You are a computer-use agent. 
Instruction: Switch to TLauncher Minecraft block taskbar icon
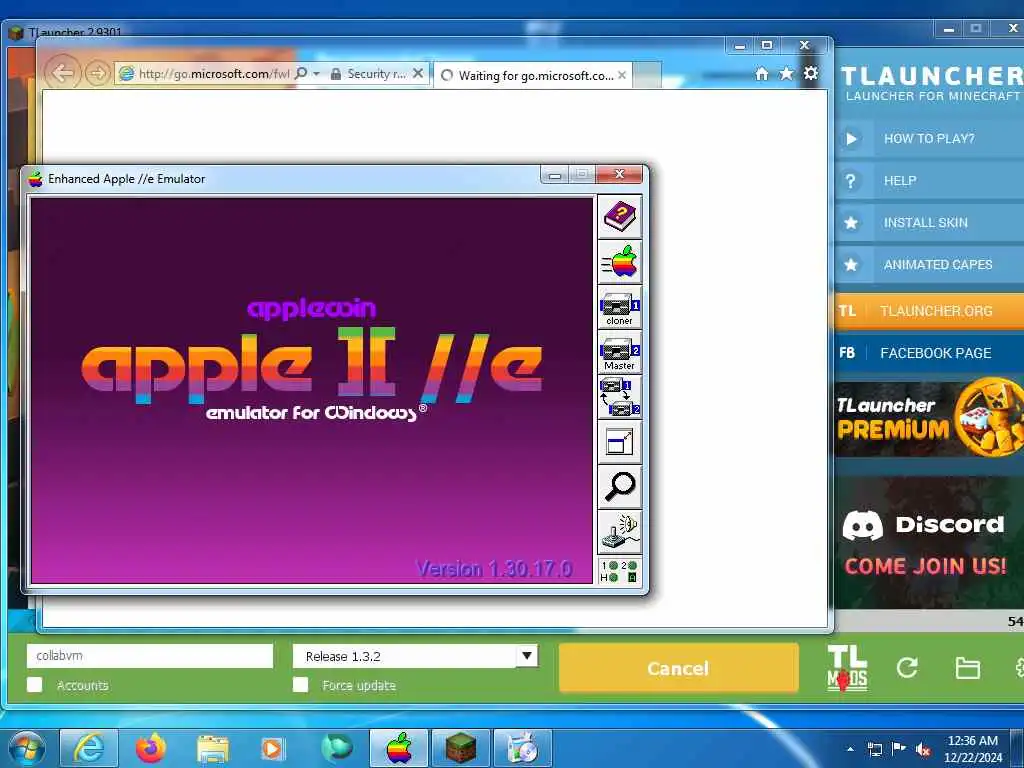(461, 748)
